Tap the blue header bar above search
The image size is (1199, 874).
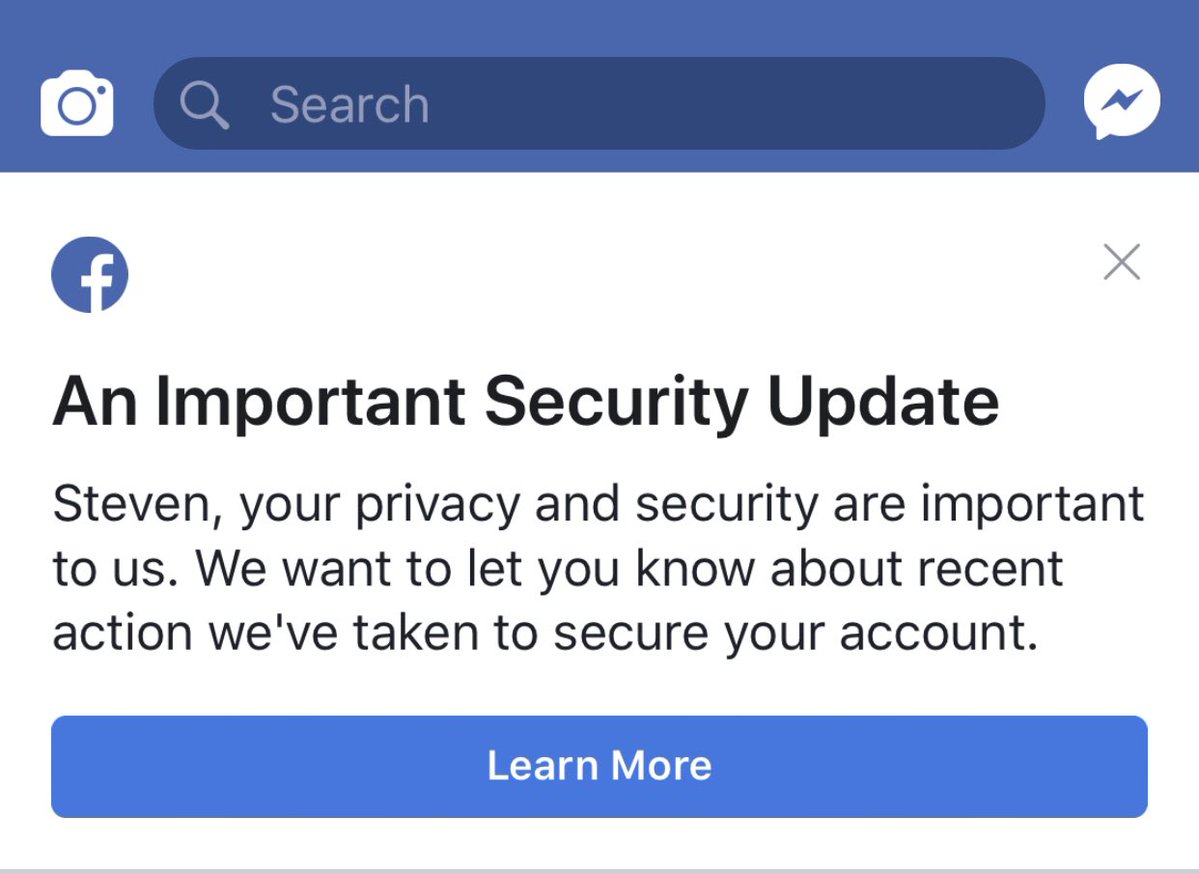pyautogui.click(x=600, y=27)
